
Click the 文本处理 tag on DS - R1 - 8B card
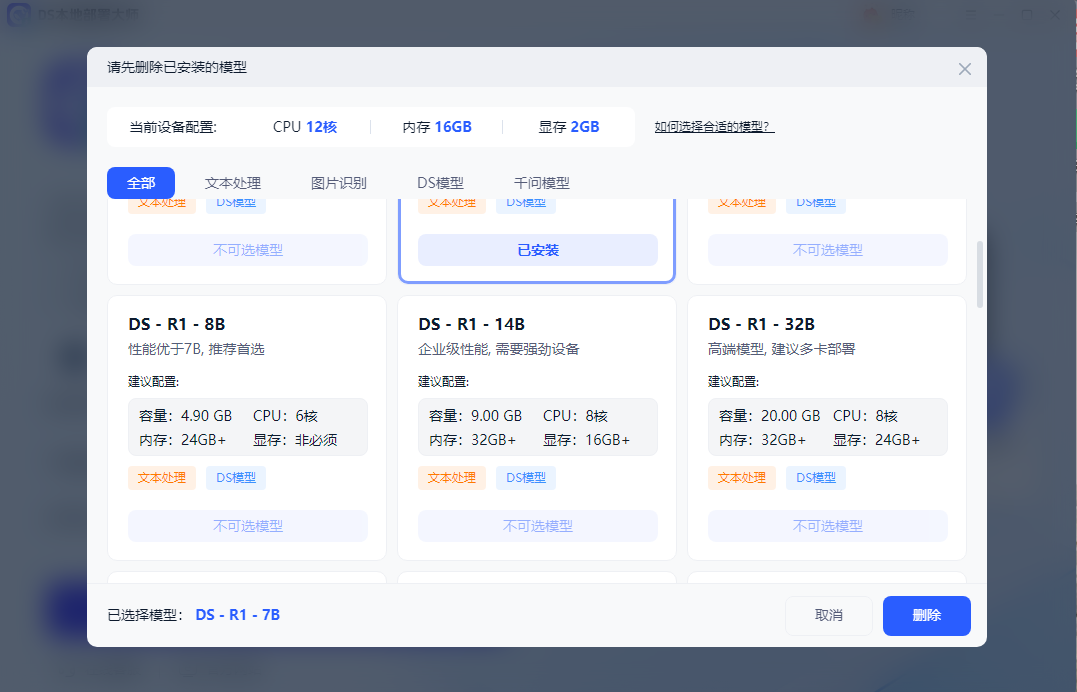(x=161, y=477)
